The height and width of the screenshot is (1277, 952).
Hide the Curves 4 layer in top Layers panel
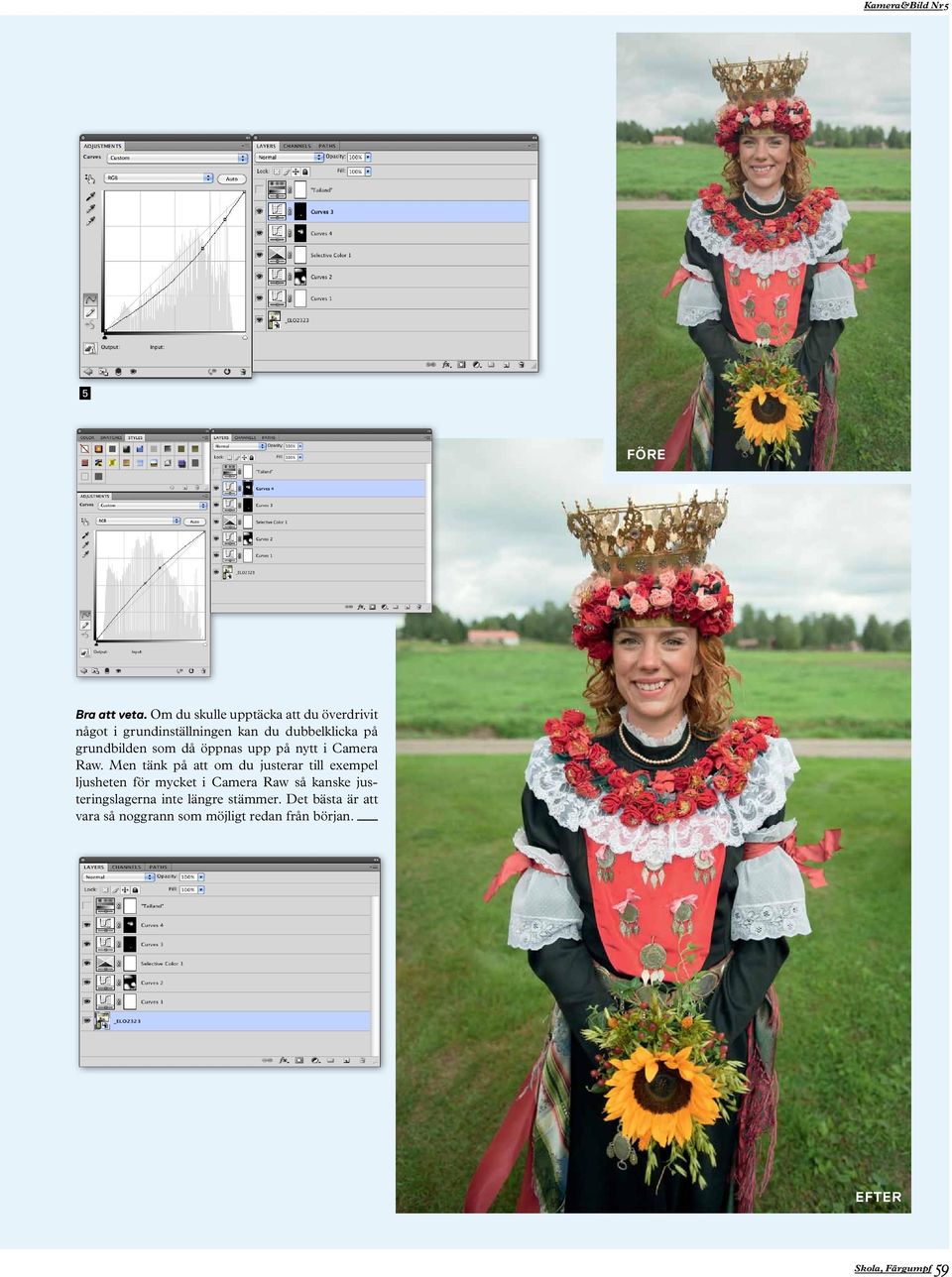coord(260,234)
